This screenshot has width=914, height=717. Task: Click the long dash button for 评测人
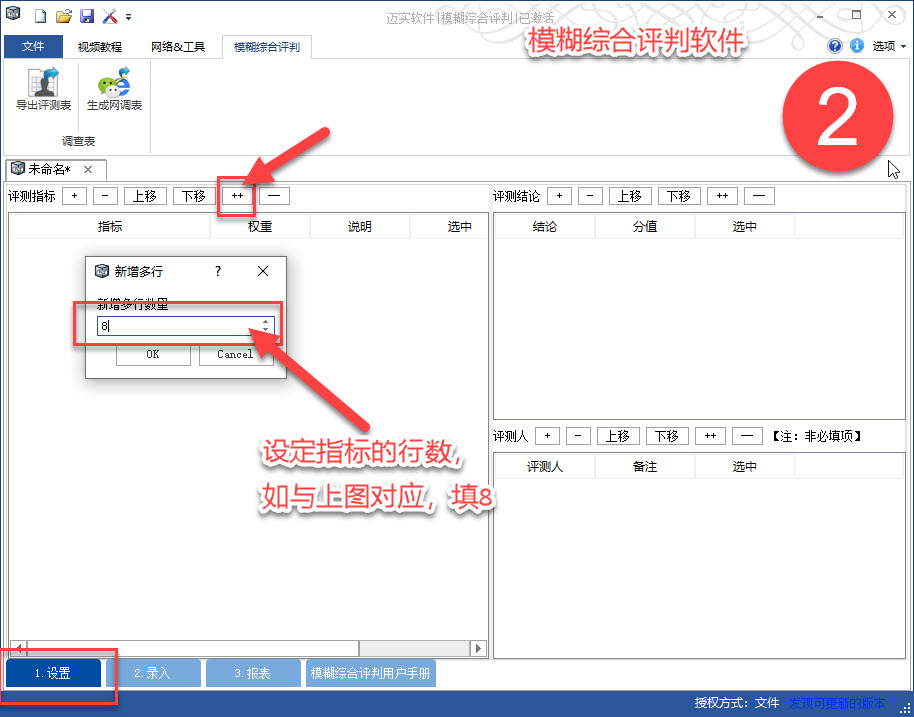(747, 436)
